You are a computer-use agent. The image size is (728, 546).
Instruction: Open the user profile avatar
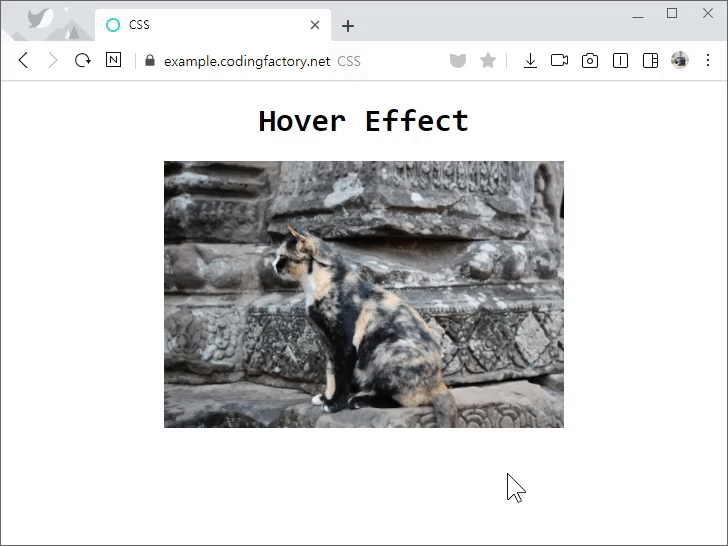pyautogui.click(x=680, y=60)
